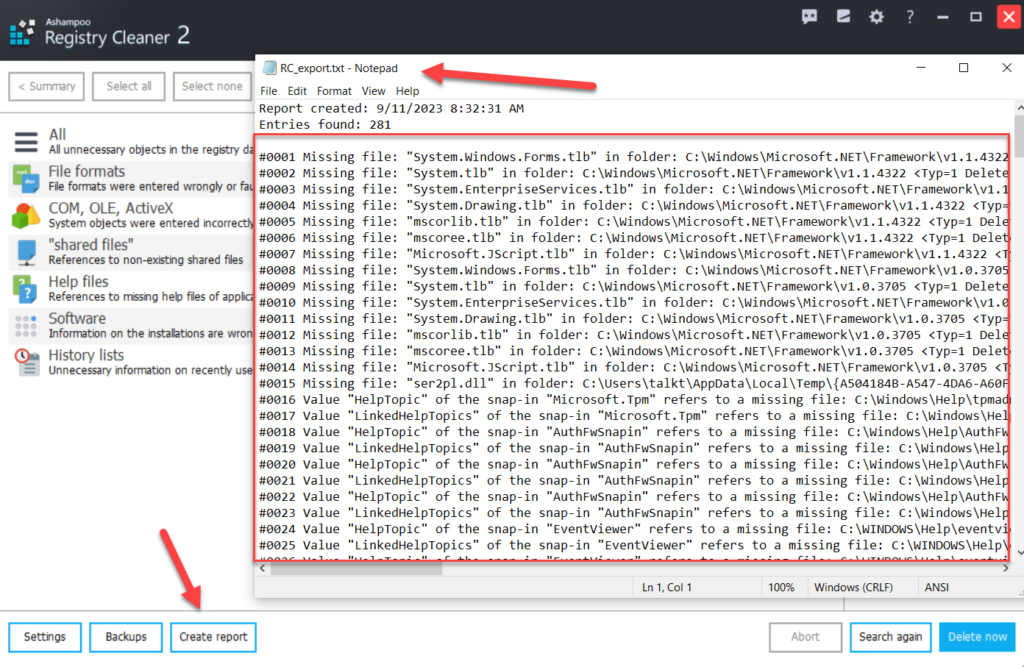Open help via the question mark icon
Image resolution: width=1024 pixels, height=667 pixels.
910,17
